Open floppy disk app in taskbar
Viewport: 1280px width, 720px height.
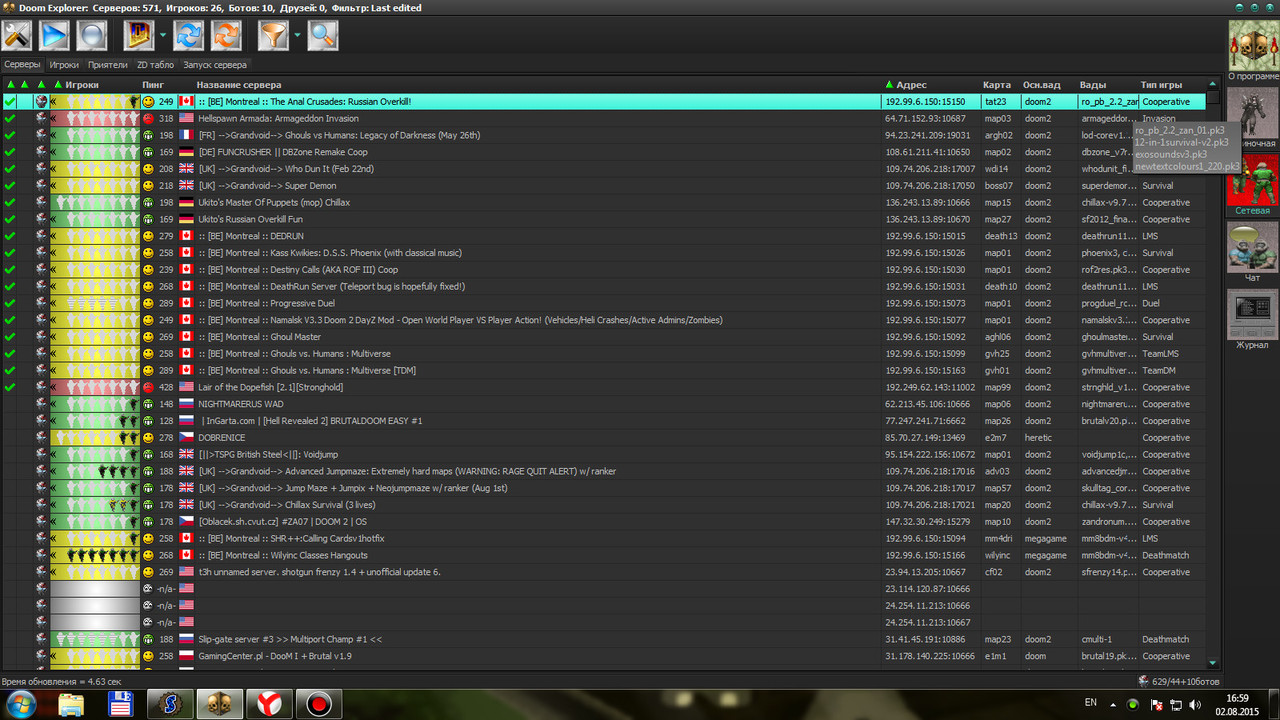click(121, 703)
